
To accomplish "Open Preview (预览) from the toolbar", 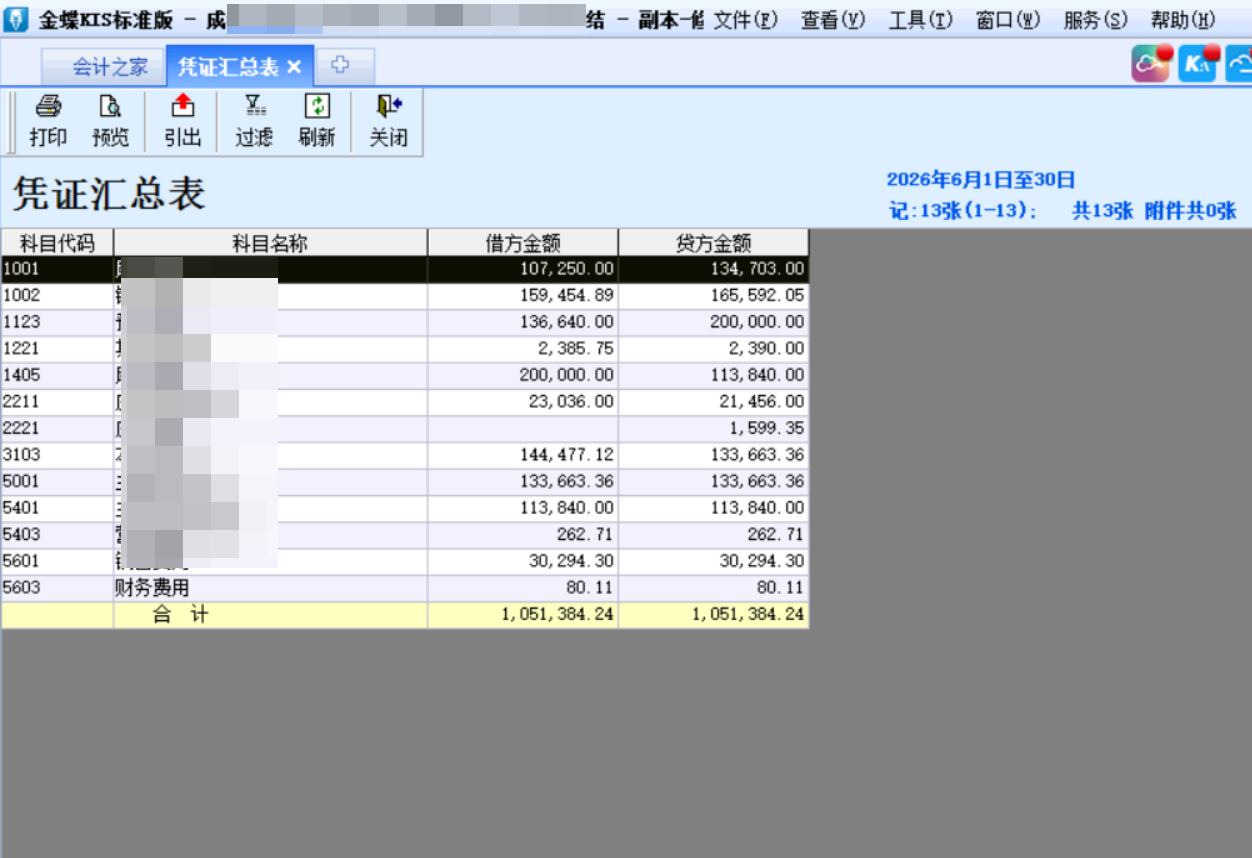I will pos(110,121).
